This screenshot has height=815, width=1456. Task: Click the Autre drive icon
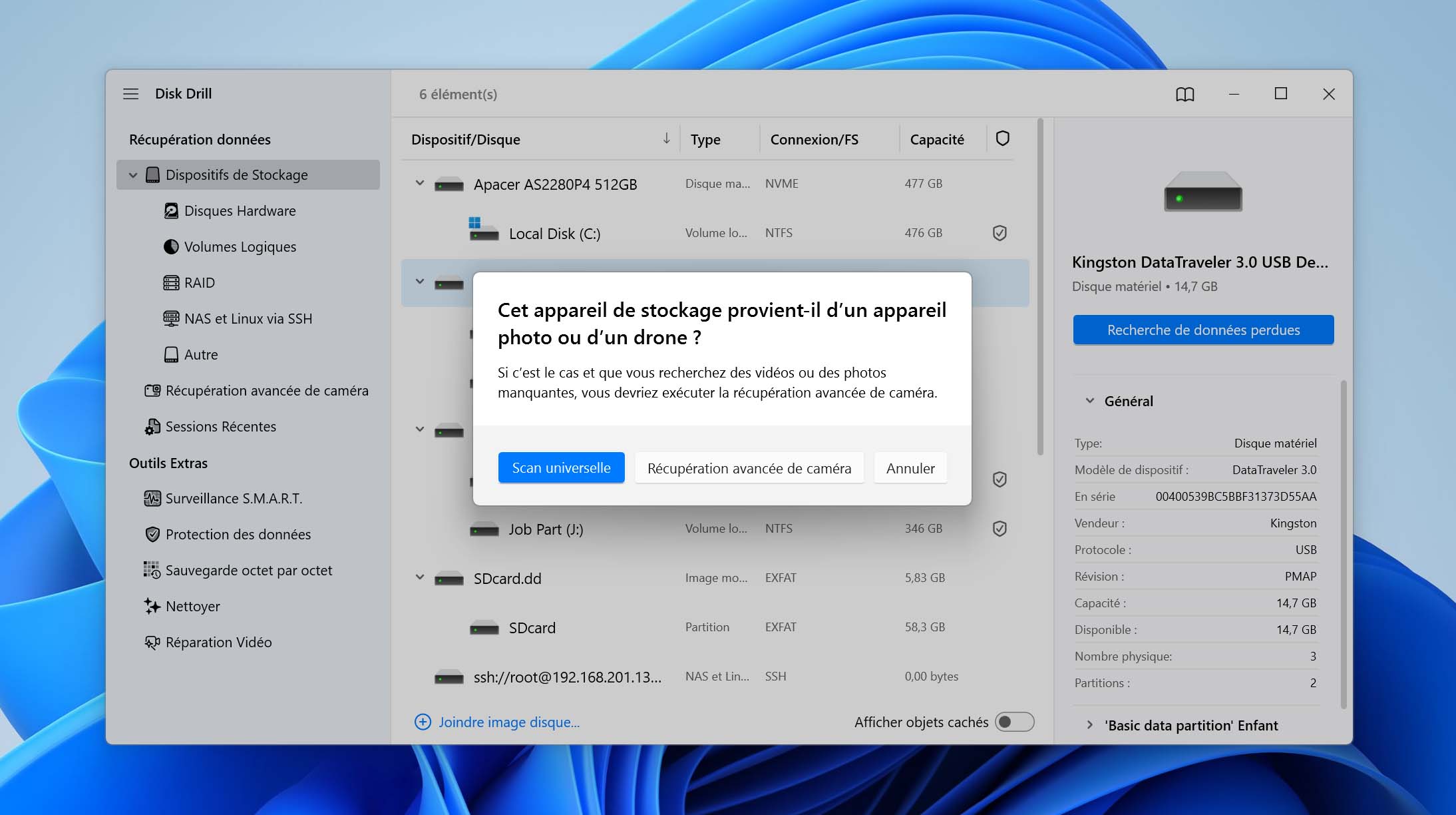tap(171, 355)
